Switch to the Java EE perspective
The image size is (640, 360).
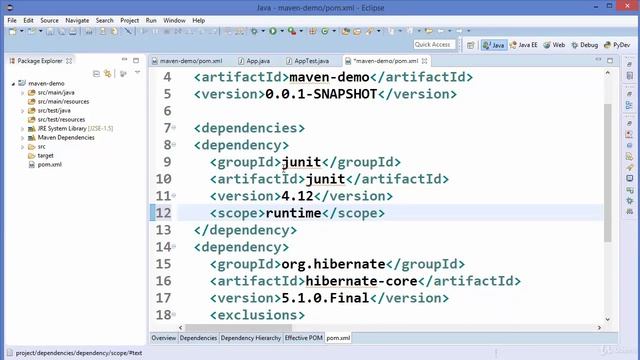(524, 45)
